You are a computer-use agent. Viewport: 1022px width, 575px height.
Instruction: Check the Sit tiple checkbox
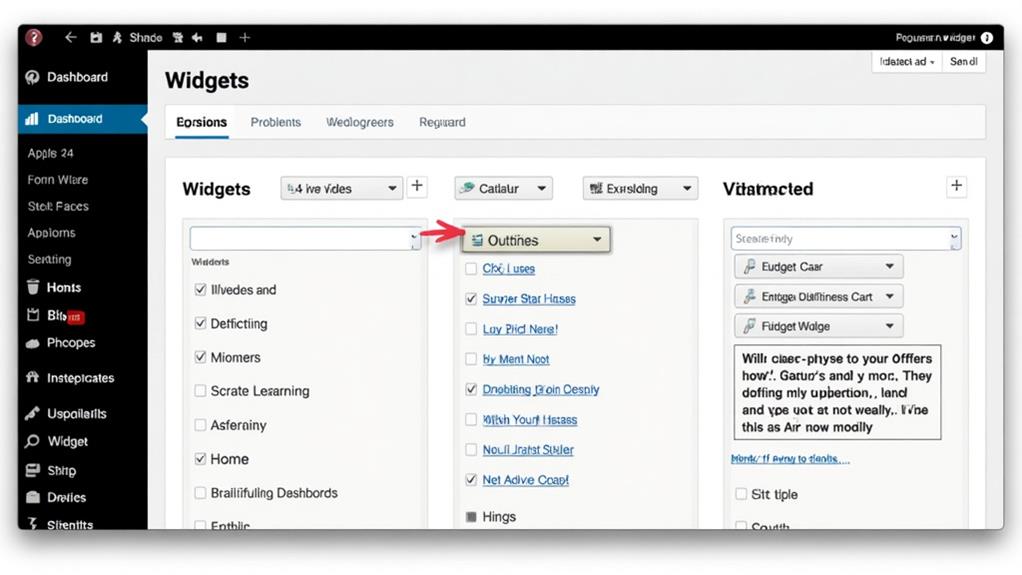click(x=740, y=494)
